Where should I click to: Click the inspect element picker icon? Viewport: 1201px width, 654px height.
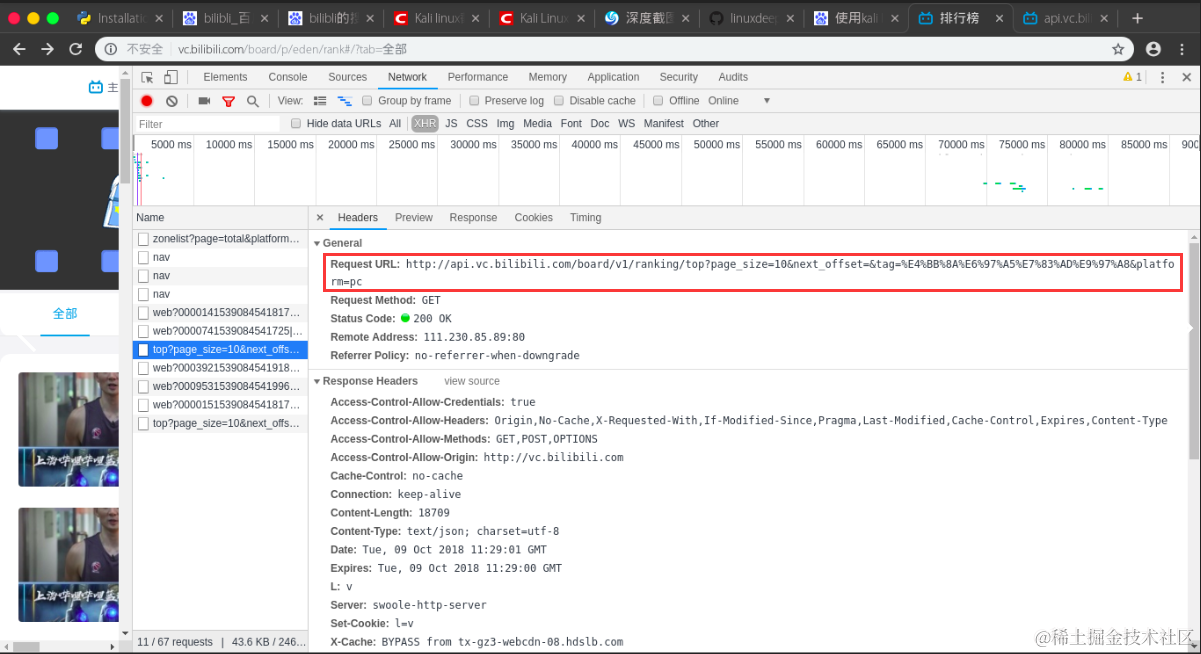click(147, 77)
